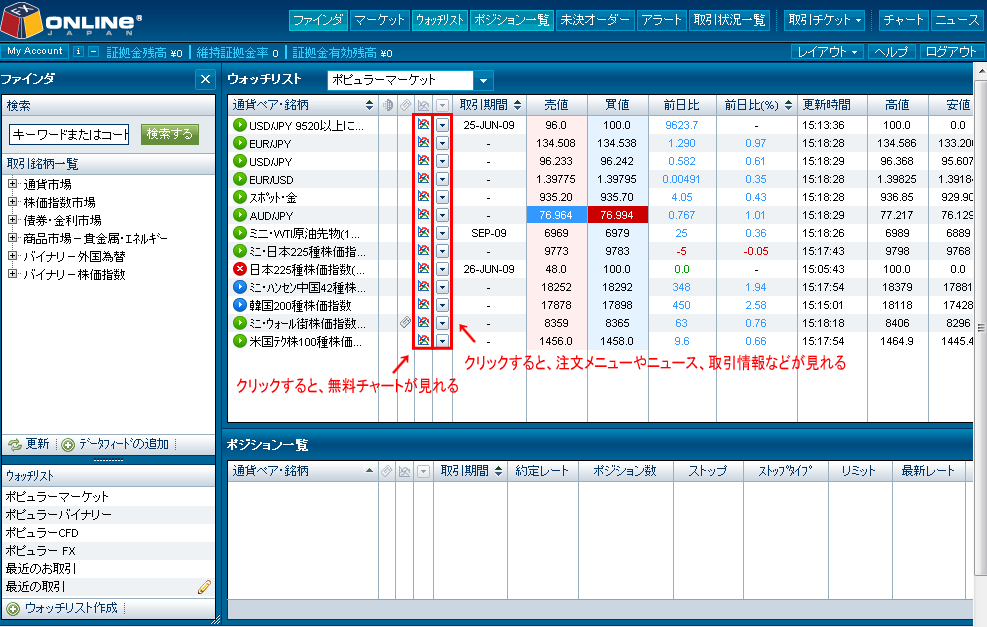This screenshot has width=987, height=627.
Task: Click the ticket icon in the ミニ・ウォール街株価指数 row
Action: click(x=406, y=322)
